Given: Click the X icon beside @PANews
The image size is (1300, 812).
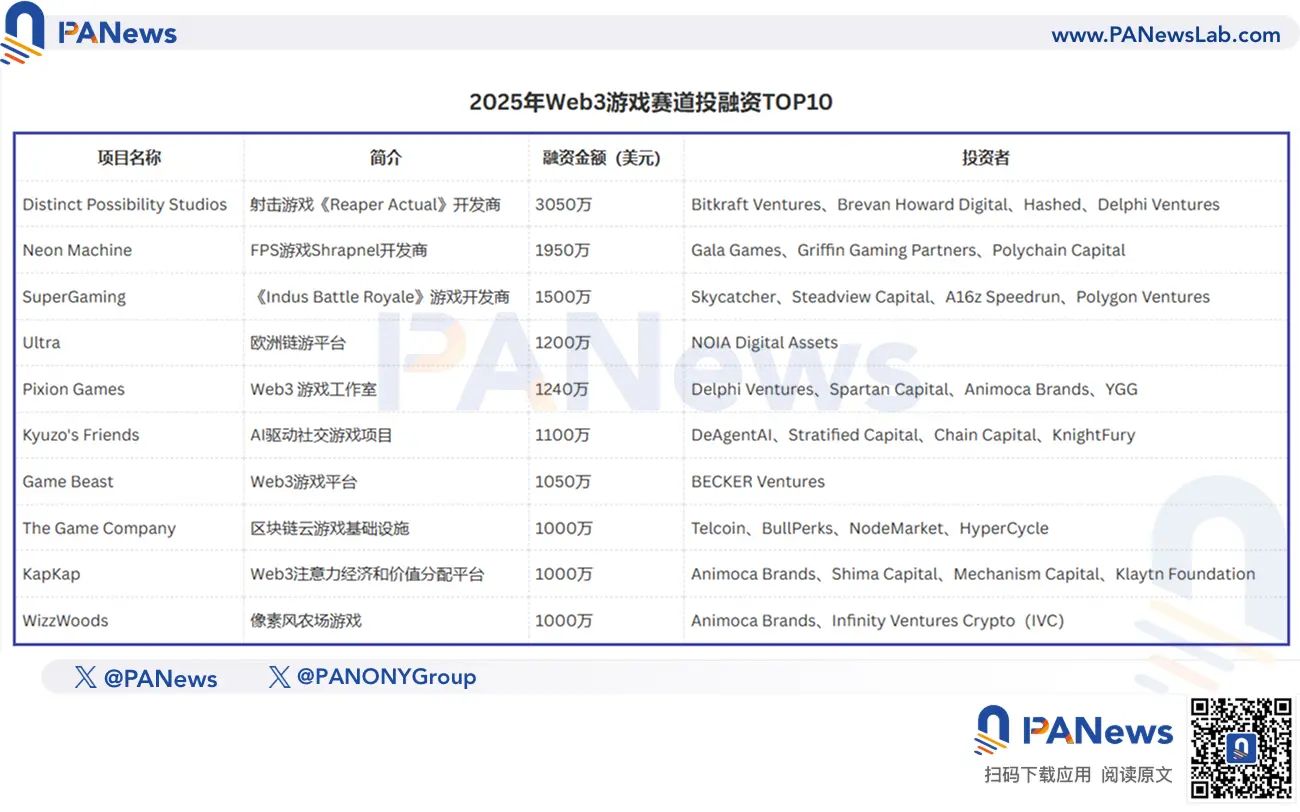Looking at the screenshot, I should pos(86,677).
